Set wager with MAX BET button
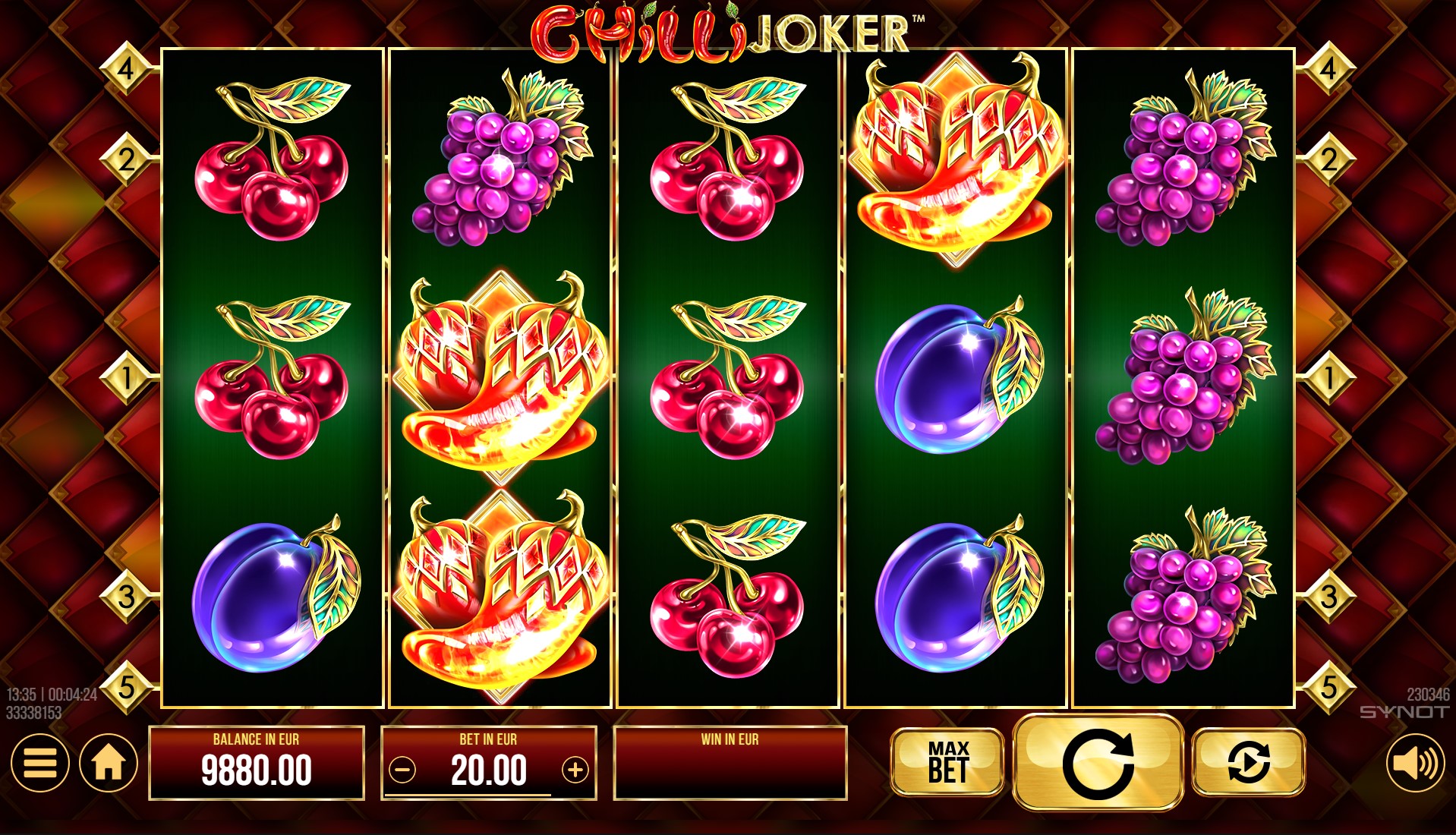Image resolution: width=1456 pixels, height=835 pixels. pyautogui.click(x=947, y=762)
